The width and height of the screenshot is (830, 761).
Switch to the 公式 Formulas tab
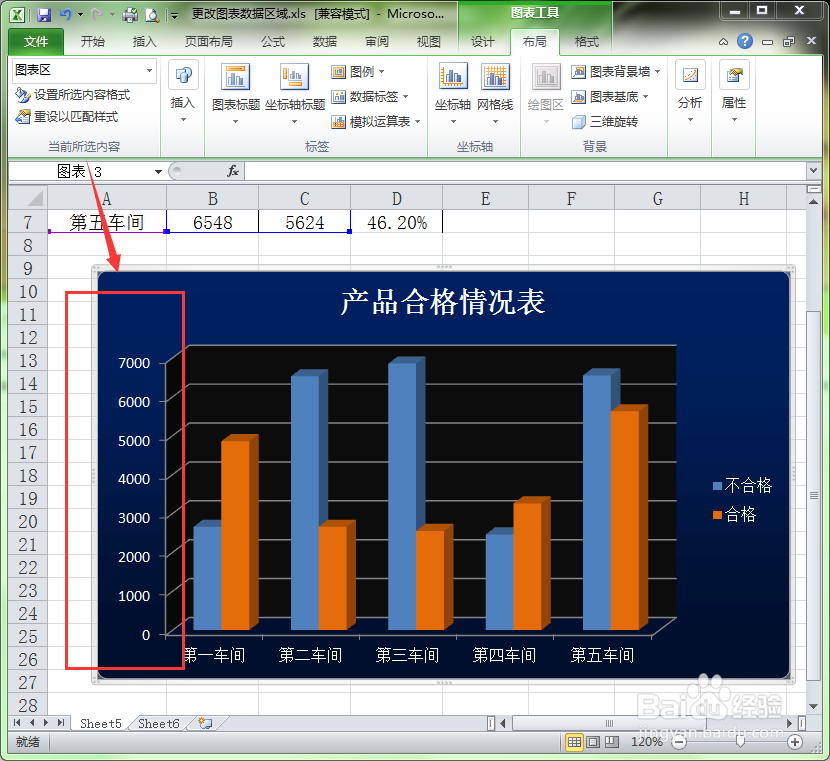click(x=273, y=41)
